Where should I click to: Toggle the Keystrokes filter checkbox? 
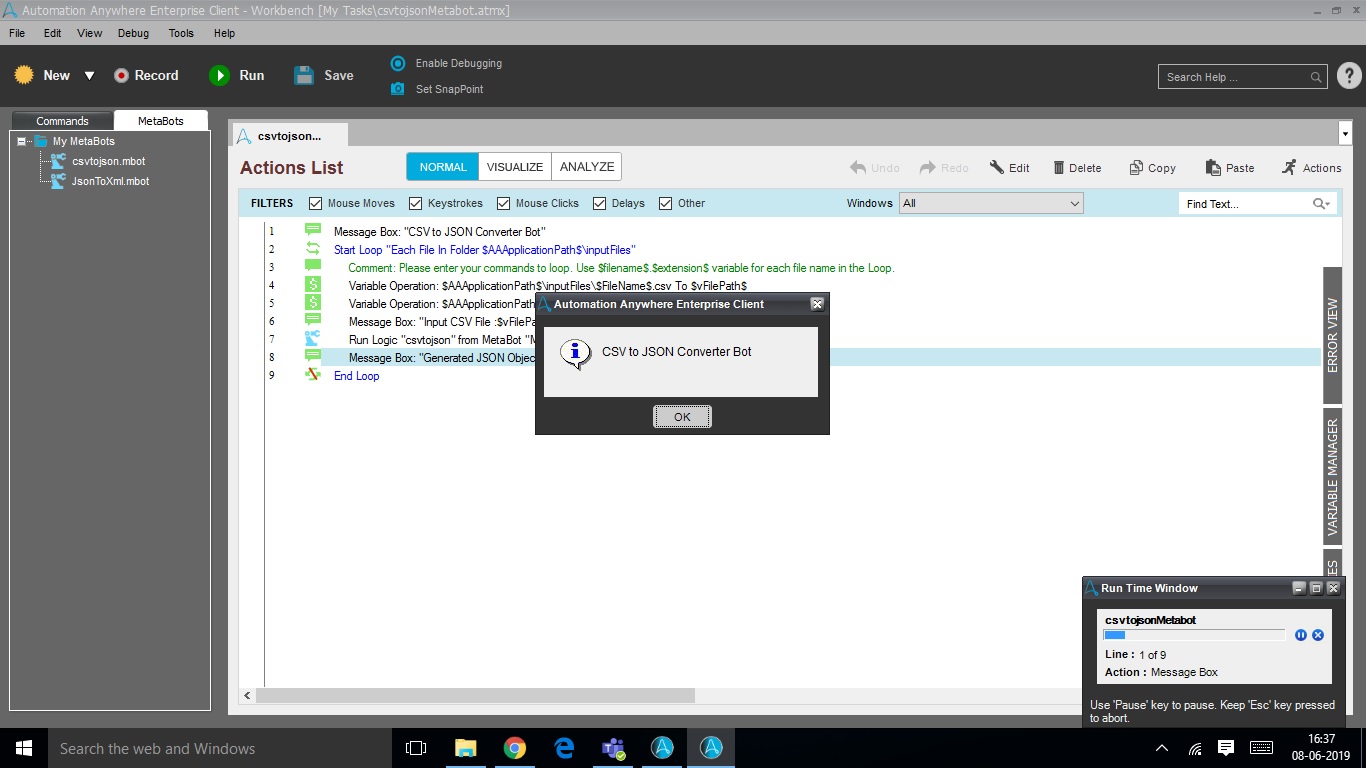click(x=416, y=203)
